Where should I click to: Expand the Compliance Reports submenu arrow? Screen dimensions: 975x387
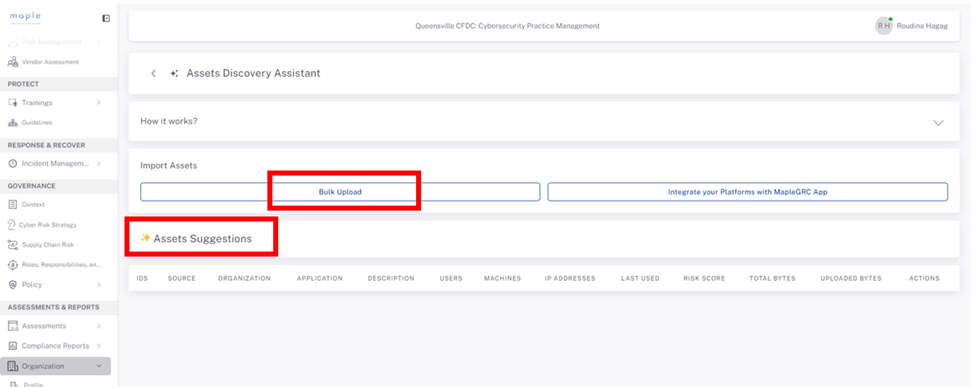coord(99,345)
